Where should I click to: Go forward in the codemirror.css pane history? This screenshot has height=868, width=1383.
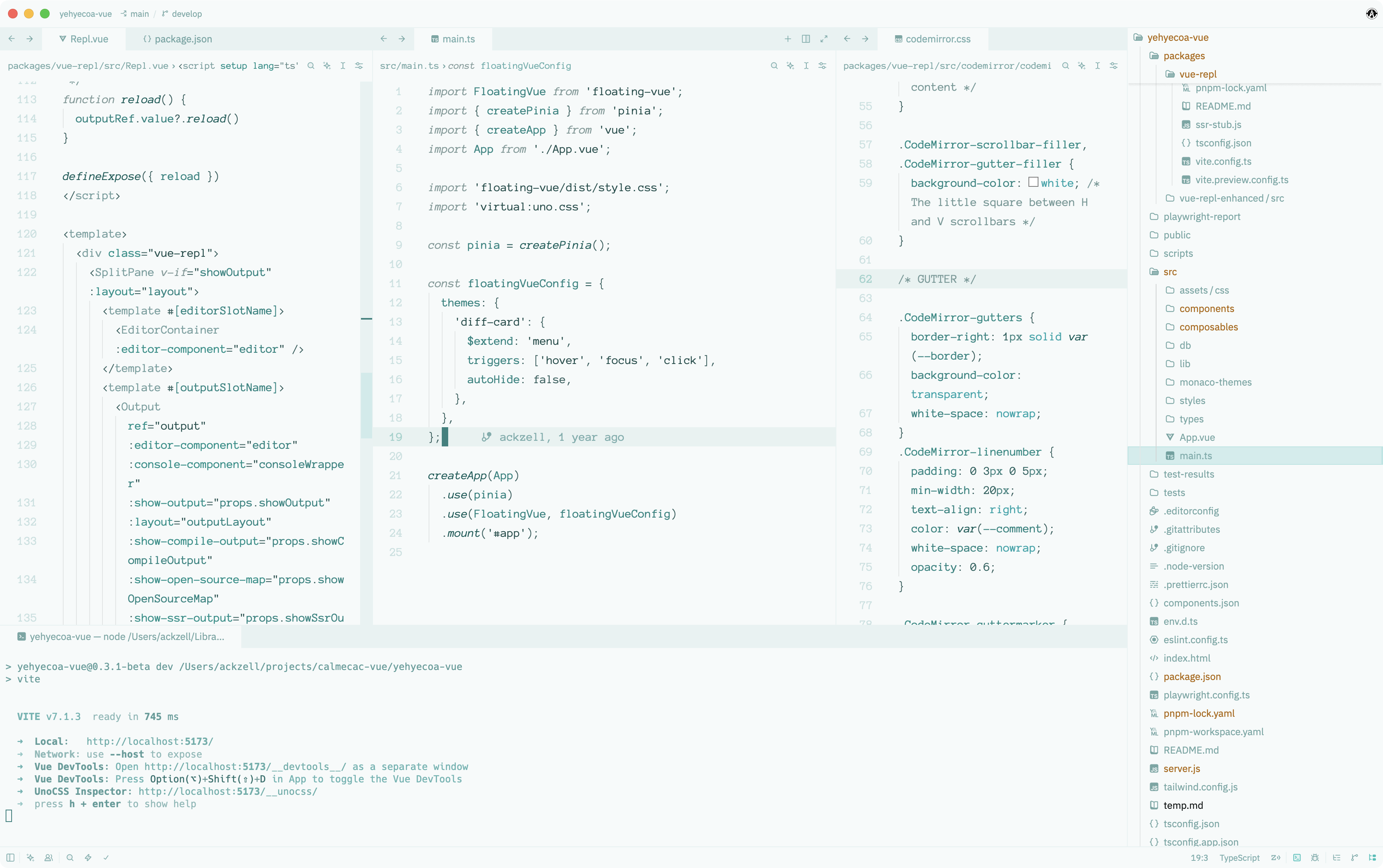tap(866, 39)
